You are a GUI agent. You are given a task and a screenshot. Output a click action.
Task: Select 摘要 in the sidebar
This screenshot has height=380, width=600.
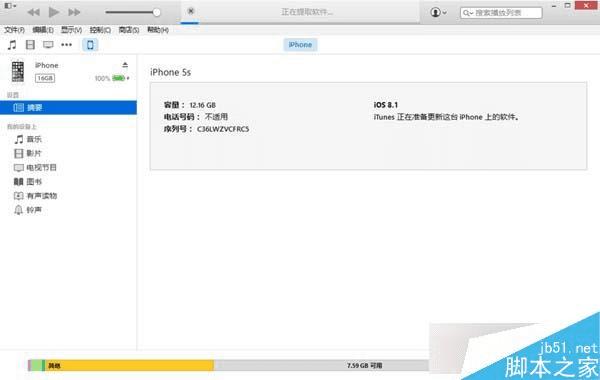[x=68, y=108]
